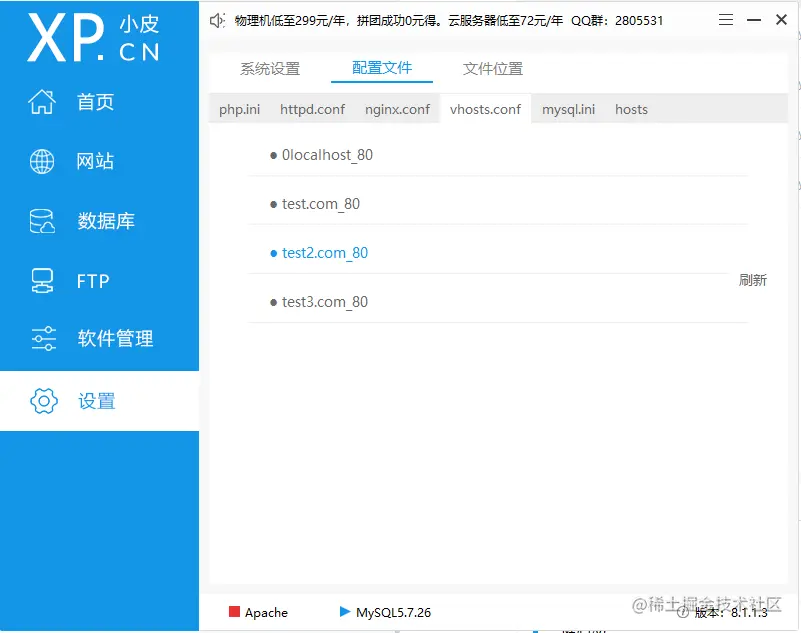Screen dimensions: 801x633
Task: Open the hamburger menu icon
Action: (726, 20)
